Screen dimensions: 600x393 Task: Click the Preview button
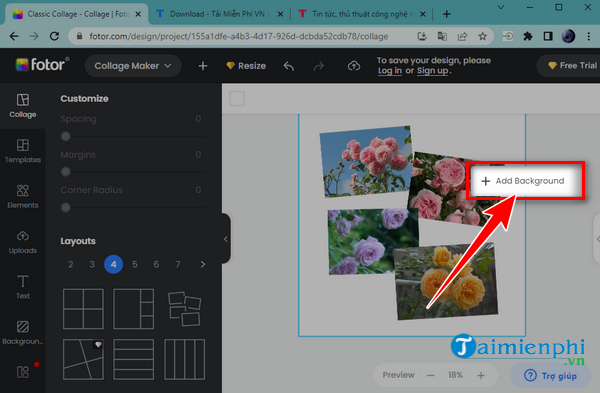[398, 375]
